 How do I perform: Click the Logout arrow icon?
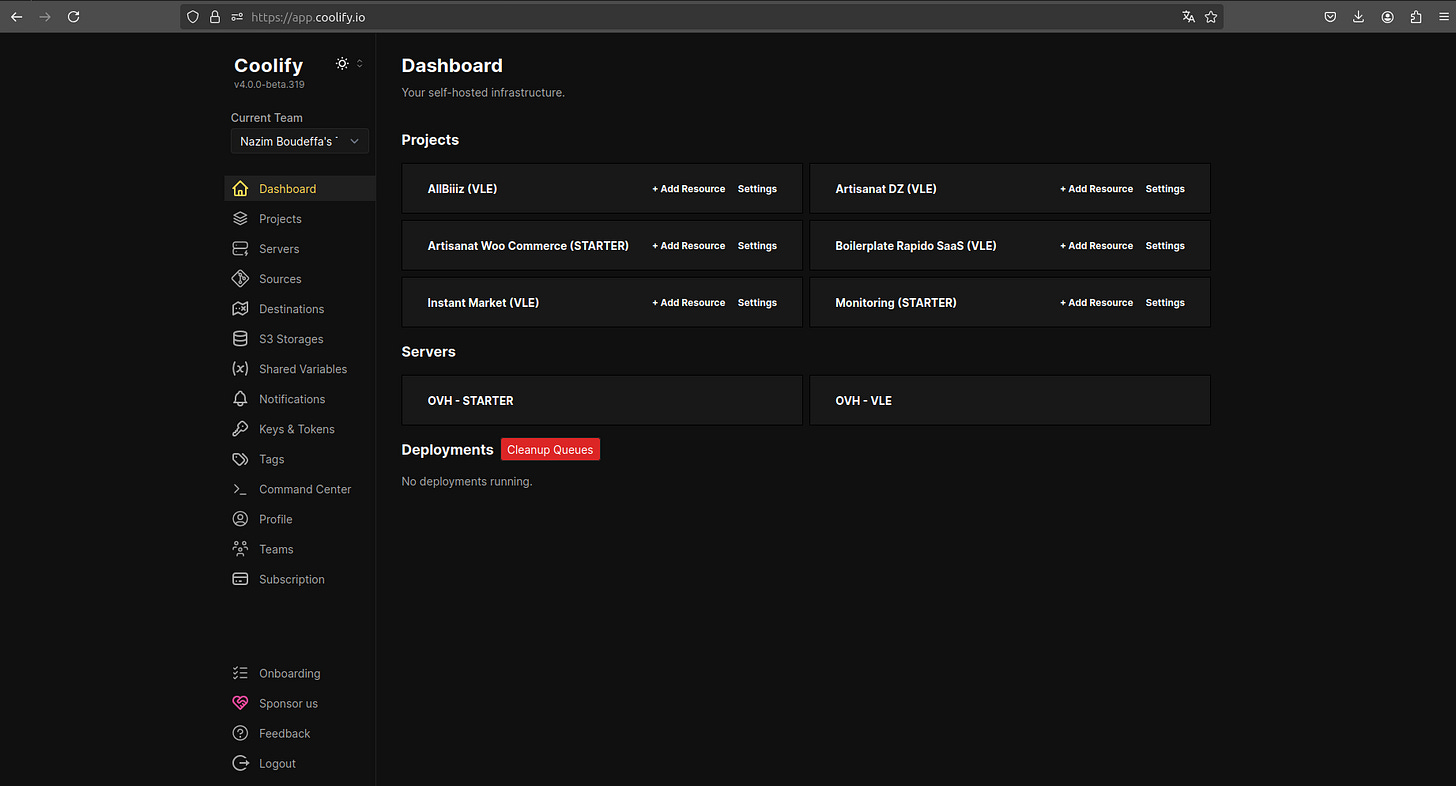[x=240, y=763]
